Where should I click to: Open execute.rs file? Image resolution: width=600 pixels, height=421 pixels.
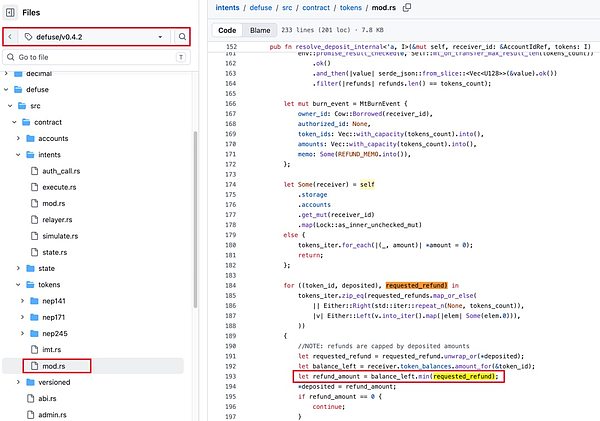coord(59,187)
